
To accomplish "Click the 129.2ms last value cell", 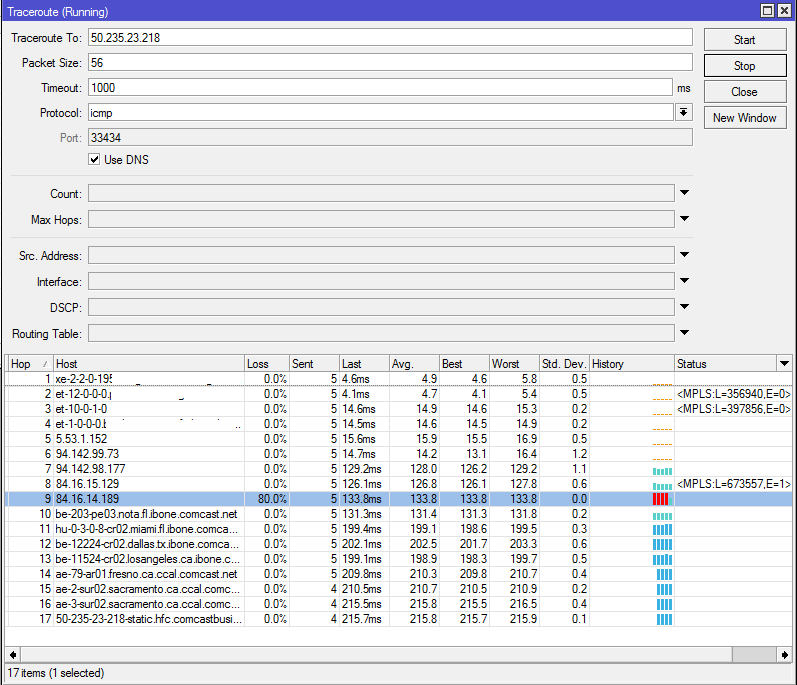I will [364, 469].
